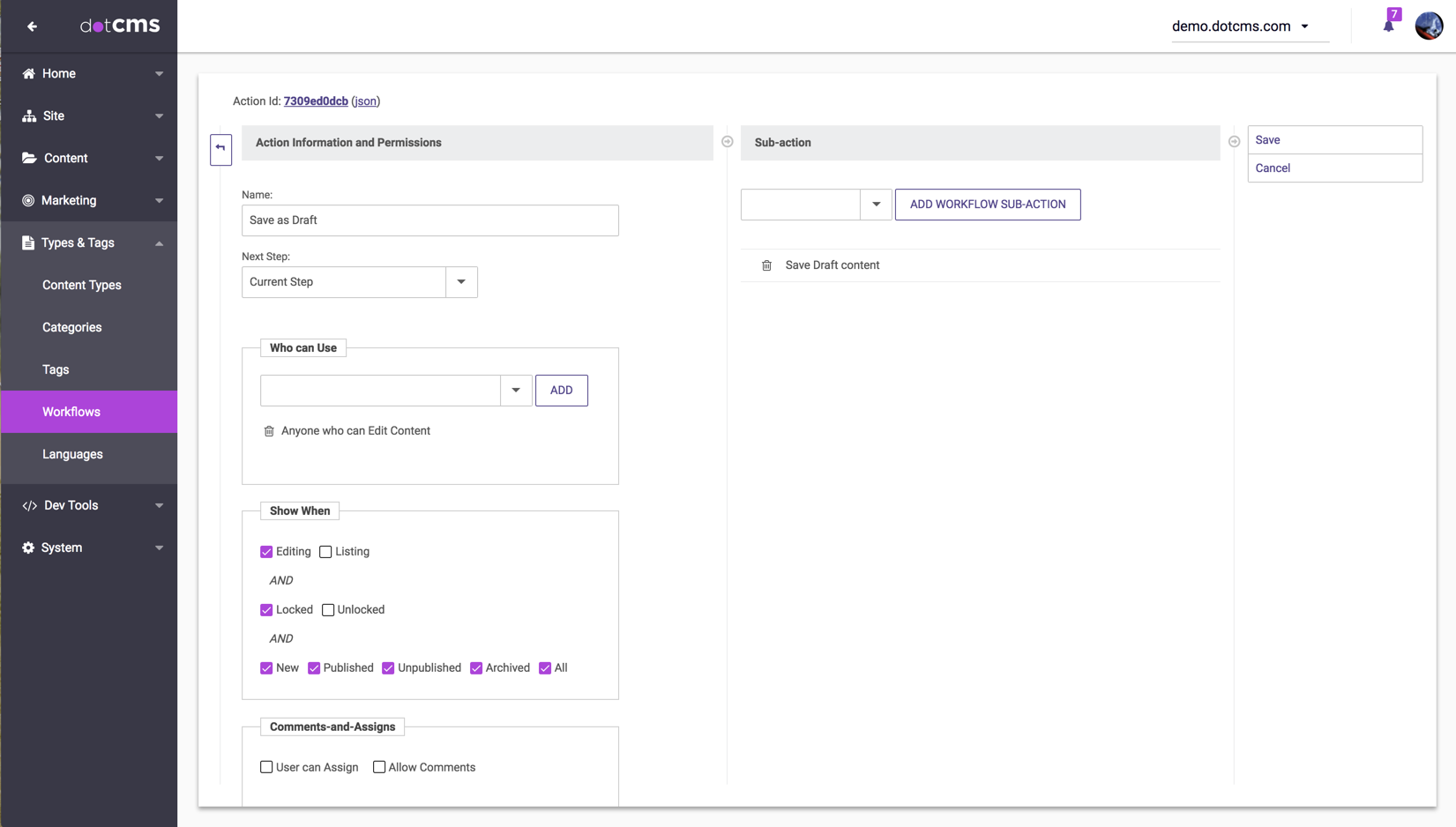Screen dimensions: 1456x827
Task: Click the circular arrow icon before Sub-action
Action: click(x=728, y=142)
